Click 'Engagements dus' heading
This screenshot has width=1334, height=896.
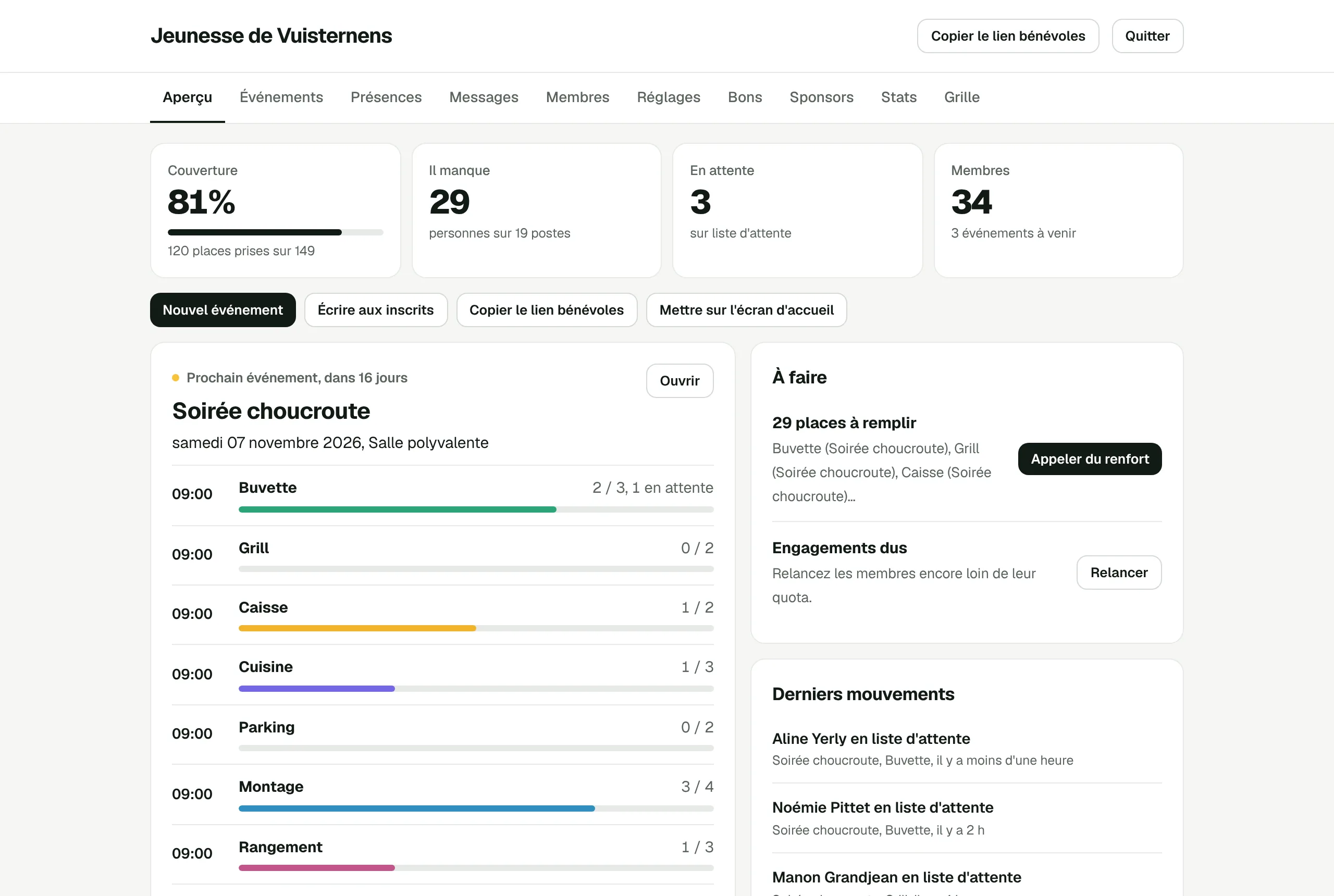coord(839,548)
